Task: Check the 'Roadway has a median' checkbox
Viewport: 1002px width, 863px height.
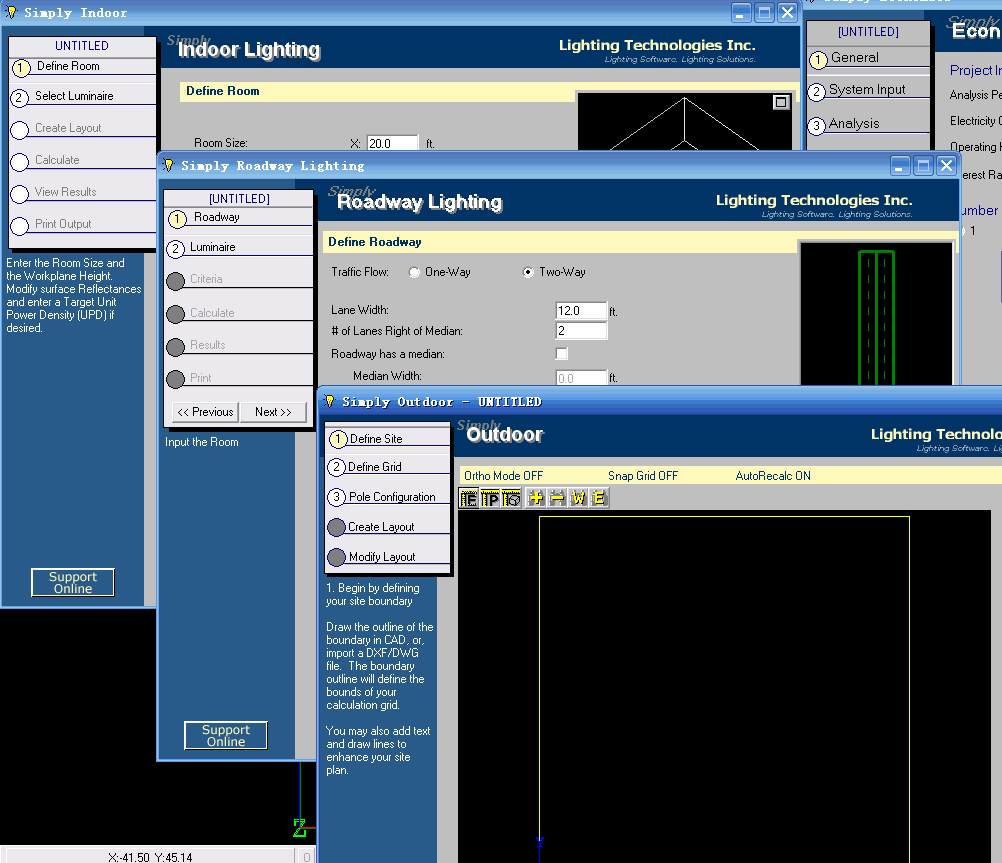Action: tap(562, 354)
